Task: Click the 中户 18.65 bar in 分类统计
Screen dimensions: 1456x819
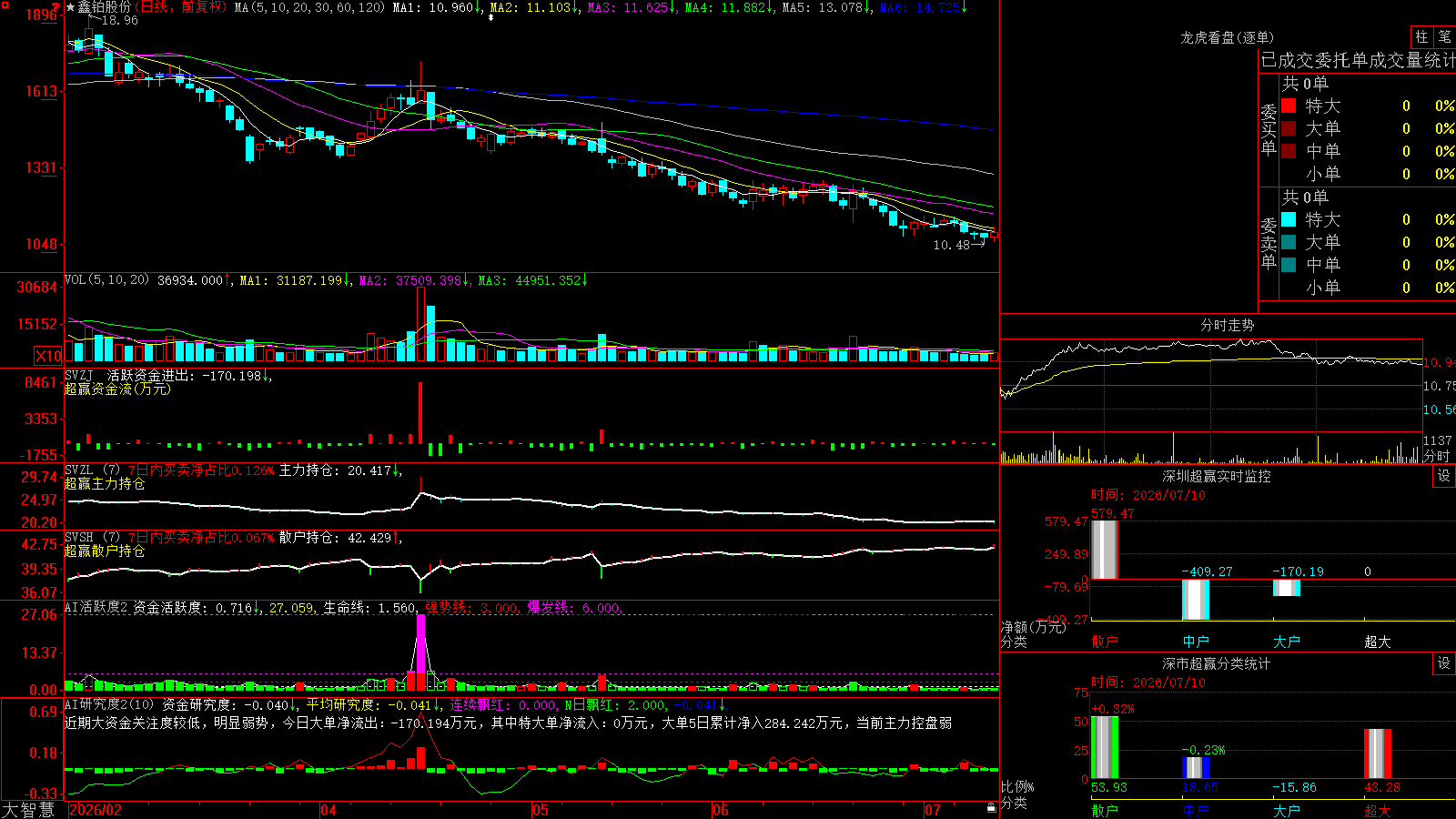Action: 1196,768
